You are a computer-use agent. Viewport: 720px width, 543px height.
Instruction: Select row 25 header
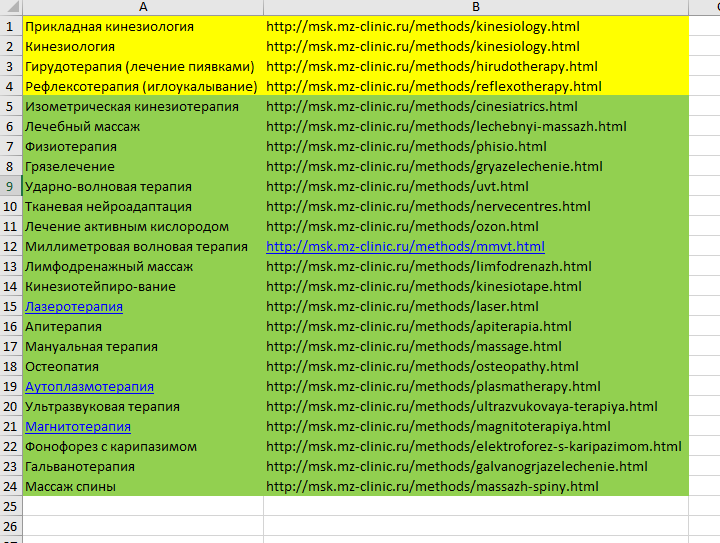click(10, 507)
